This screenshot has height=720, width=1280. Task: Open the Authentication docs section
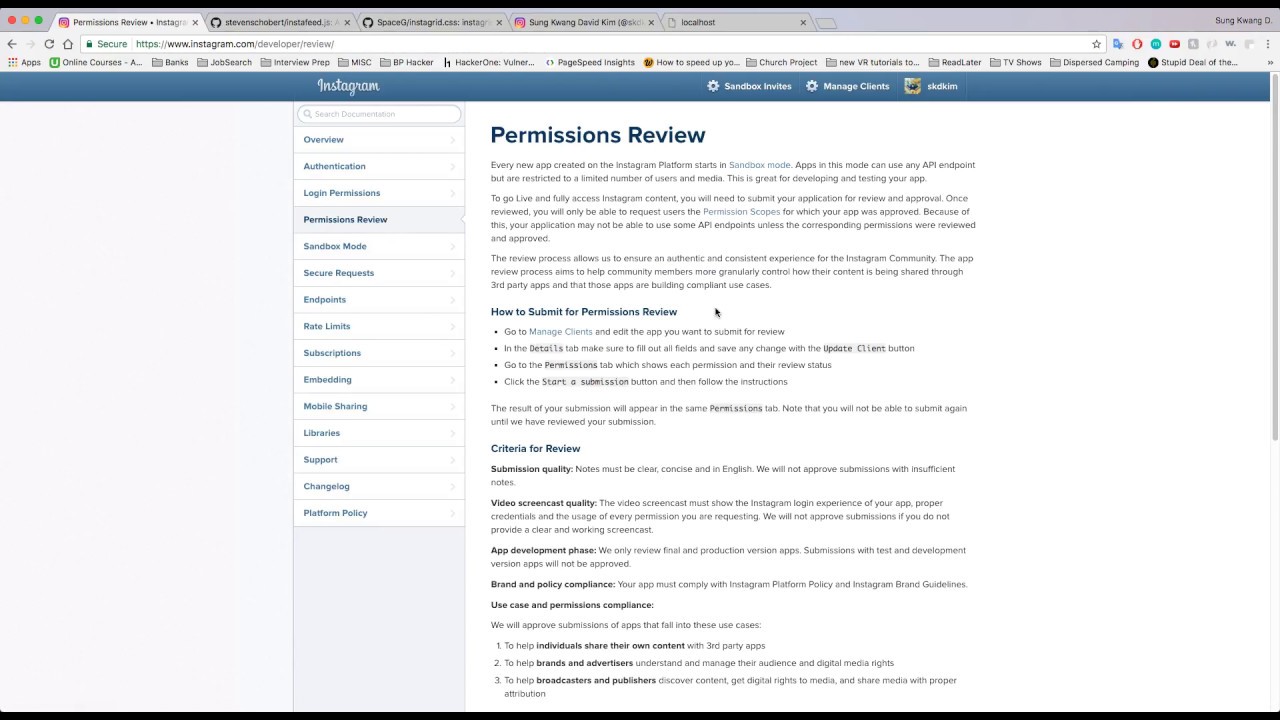[x=379, y=166]
